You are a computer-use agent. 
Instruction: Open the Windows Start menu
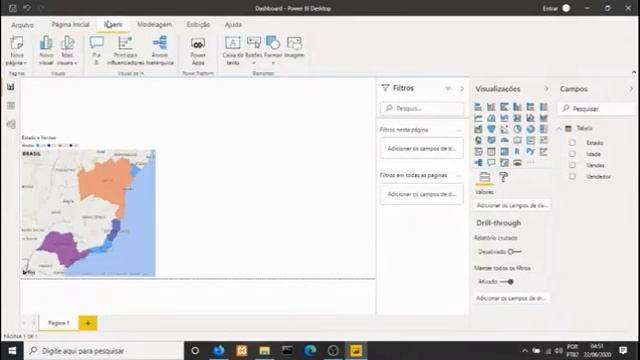[x=12, y=351]
